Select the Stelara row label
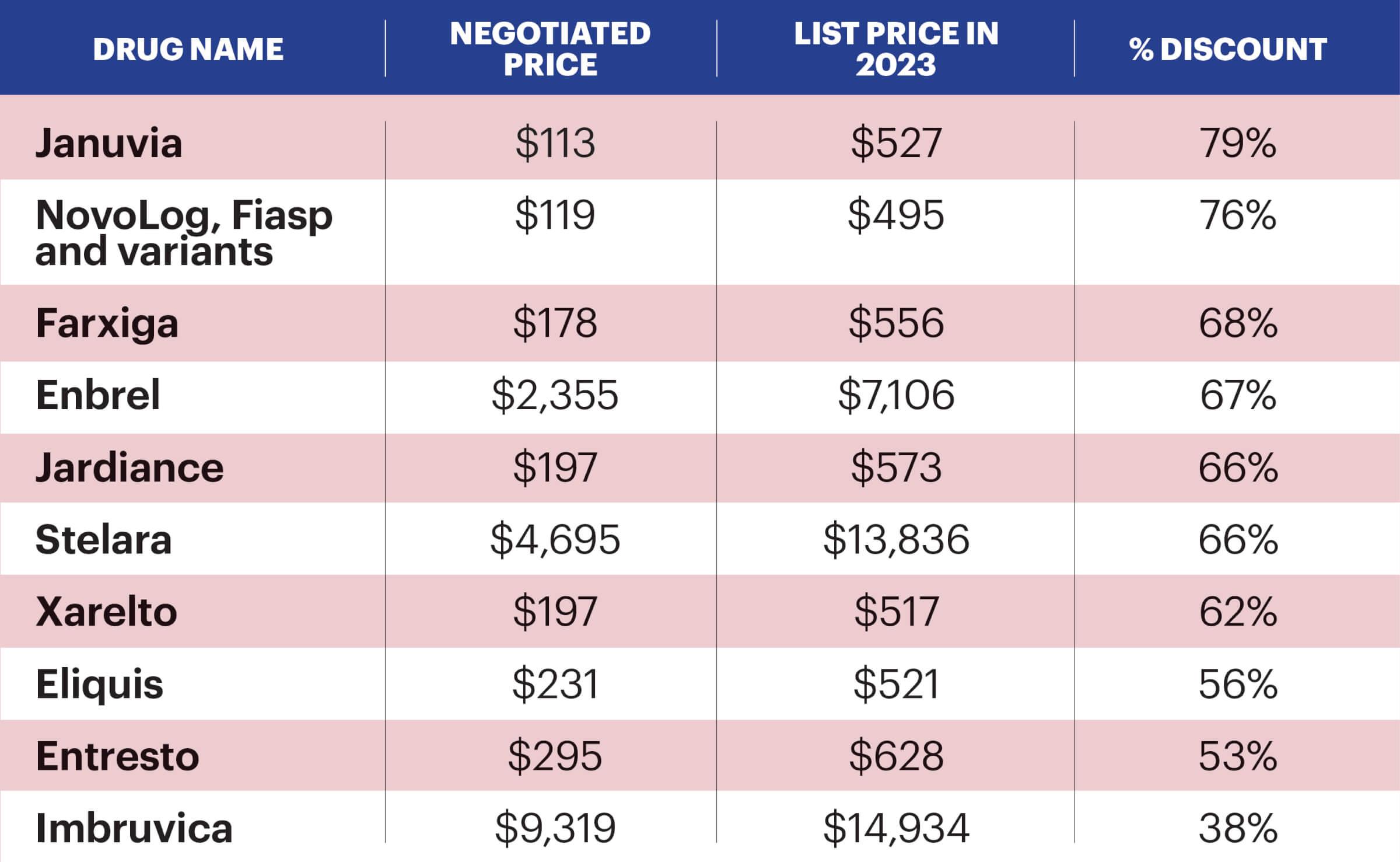 click(x=104, y=539)
